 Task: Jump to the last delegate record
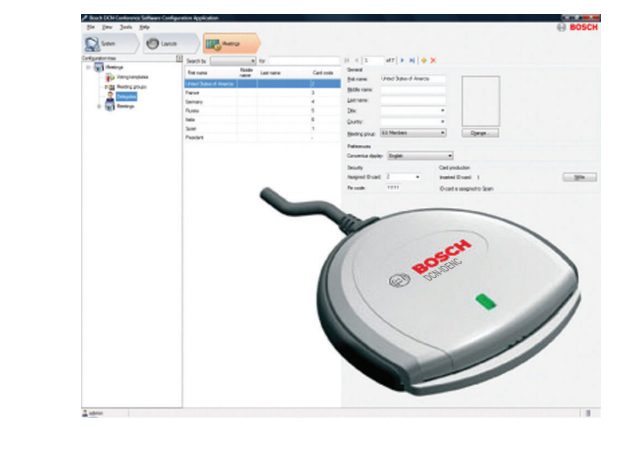[x=411, y=61]
